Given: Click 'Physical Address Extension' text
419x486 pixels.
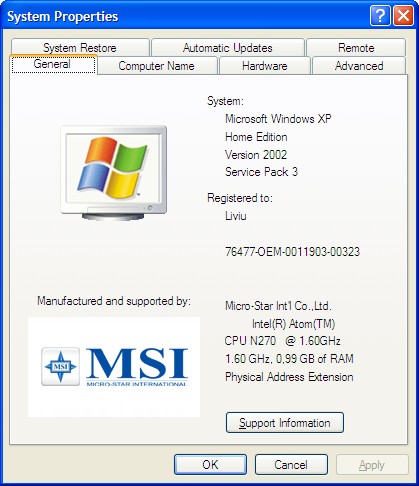Looking at the screenshot, I should [x=289, y=377].
